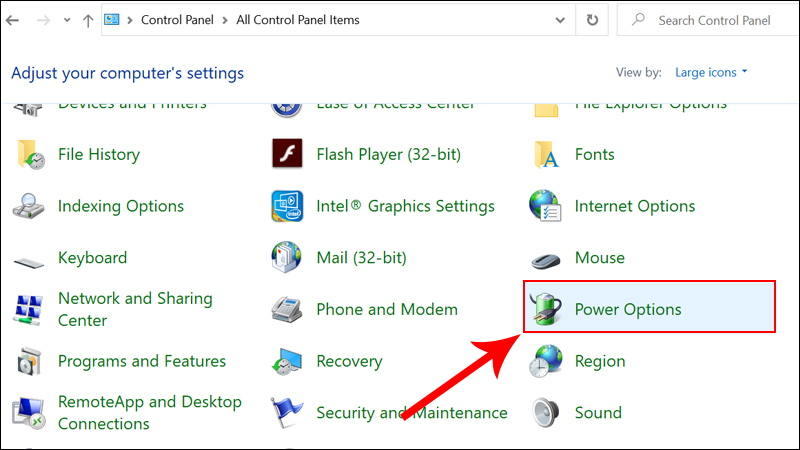Image resolution: width=800 pixels, height=450 pixels.
Task: Open address bar history dropdown arrow
Action: 566,20
